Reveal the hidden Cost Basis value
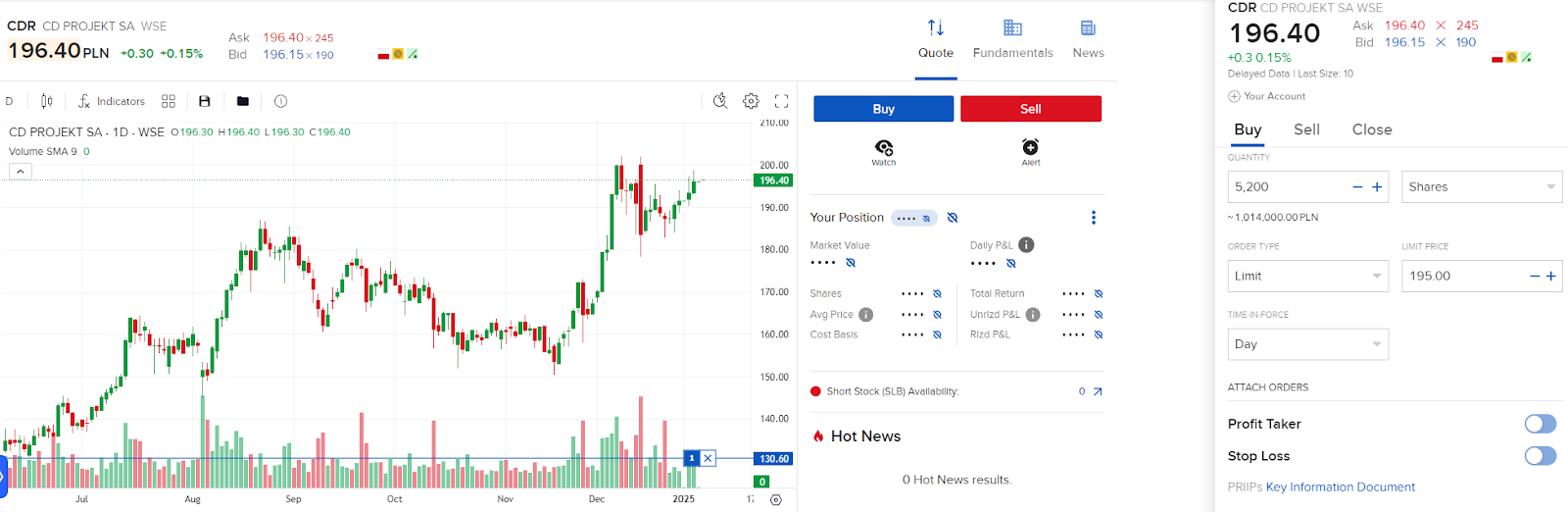 point(938,334)
